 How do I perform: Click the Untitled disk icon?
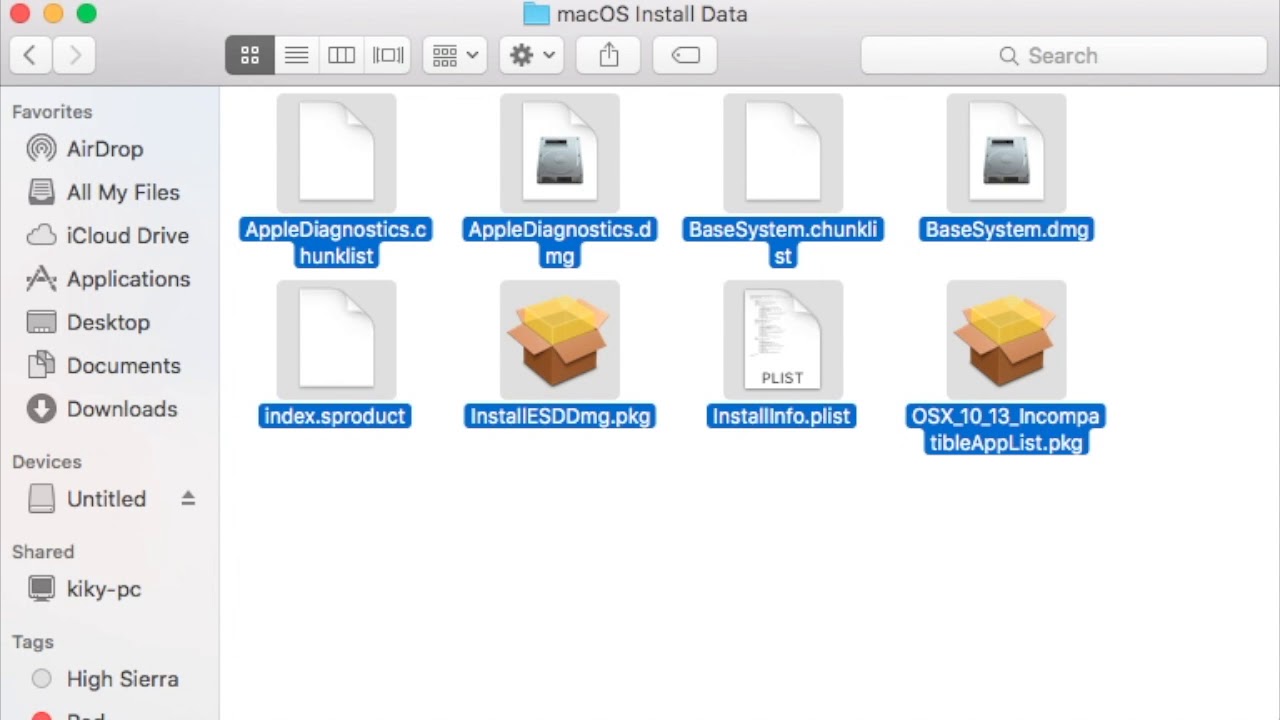pyautogui.click(x=41, y=498)
